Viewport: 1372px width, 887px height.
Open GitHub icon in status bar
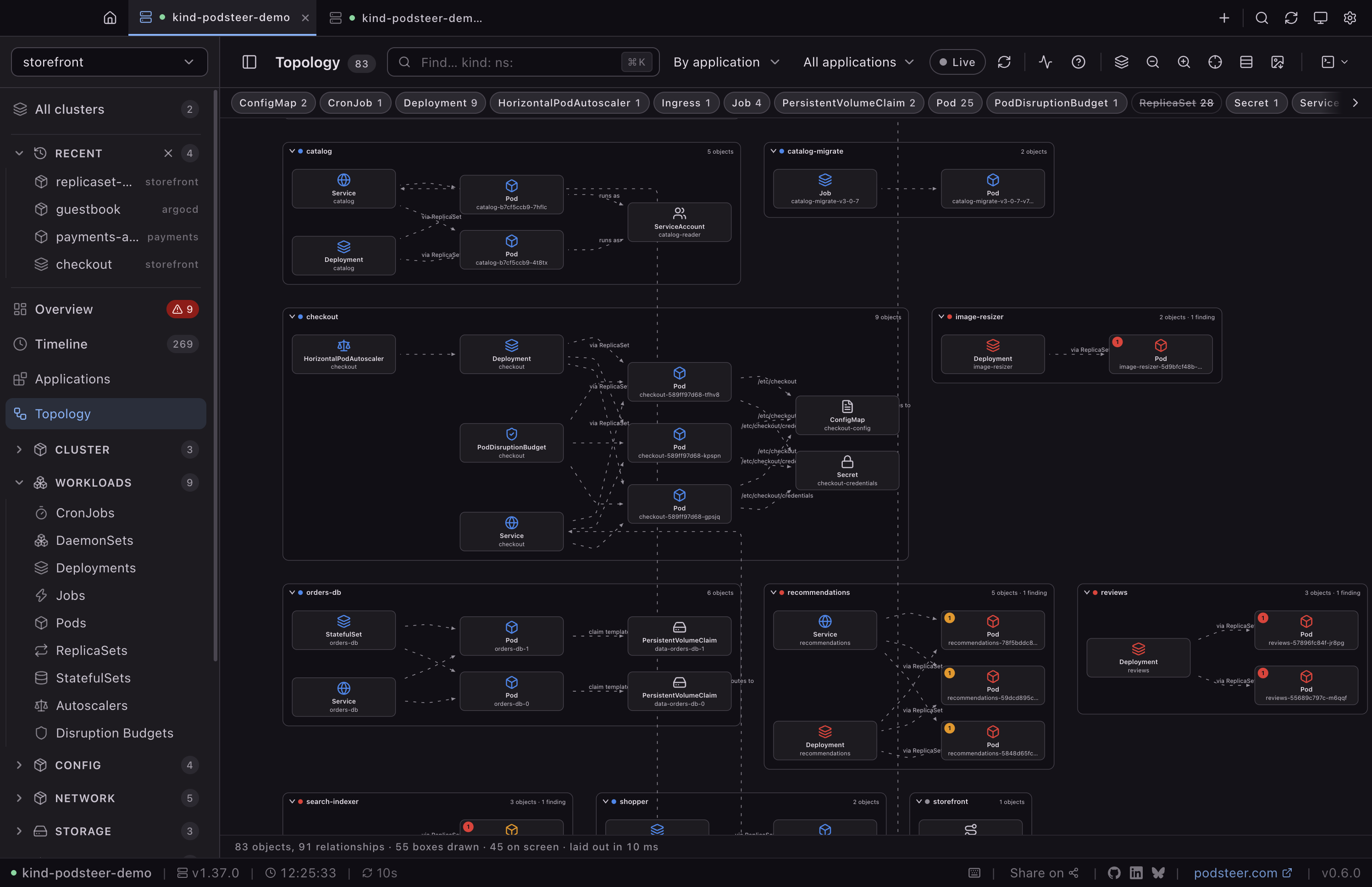tap(1114, 873)
